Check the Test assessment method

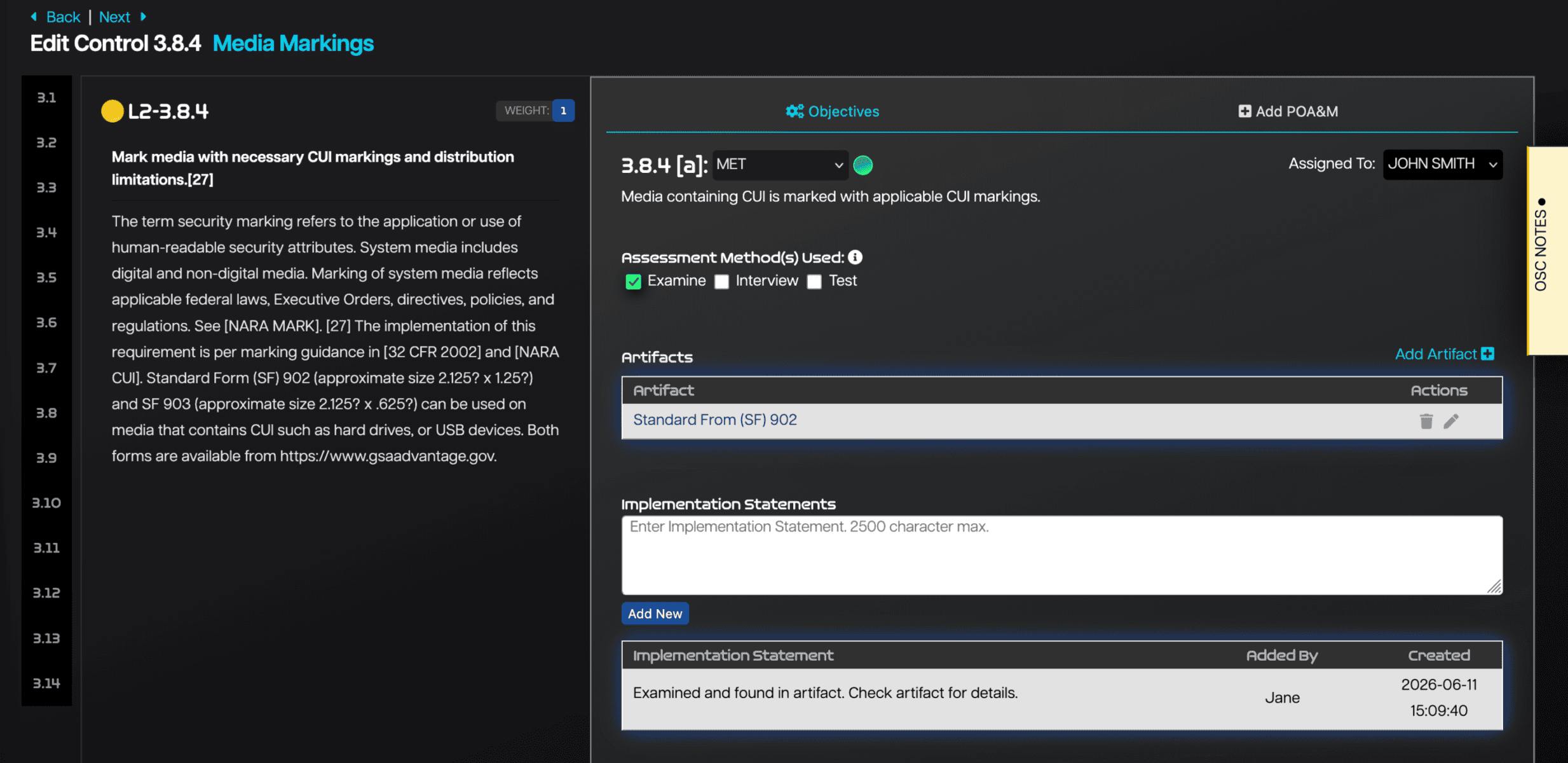pyautogui.click(x=814, y=282)
